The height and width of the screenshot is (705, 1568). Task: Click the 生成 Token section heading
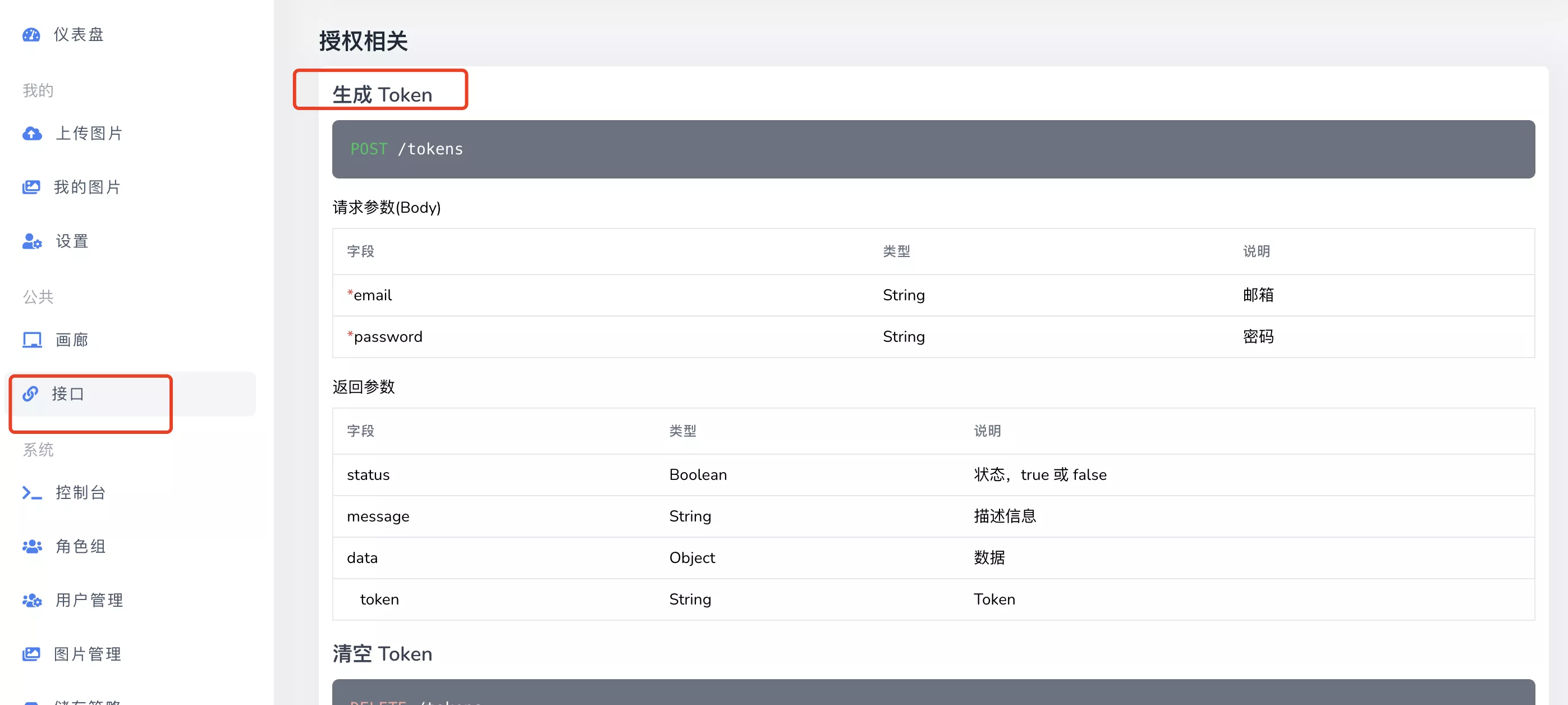coord(382,94)
